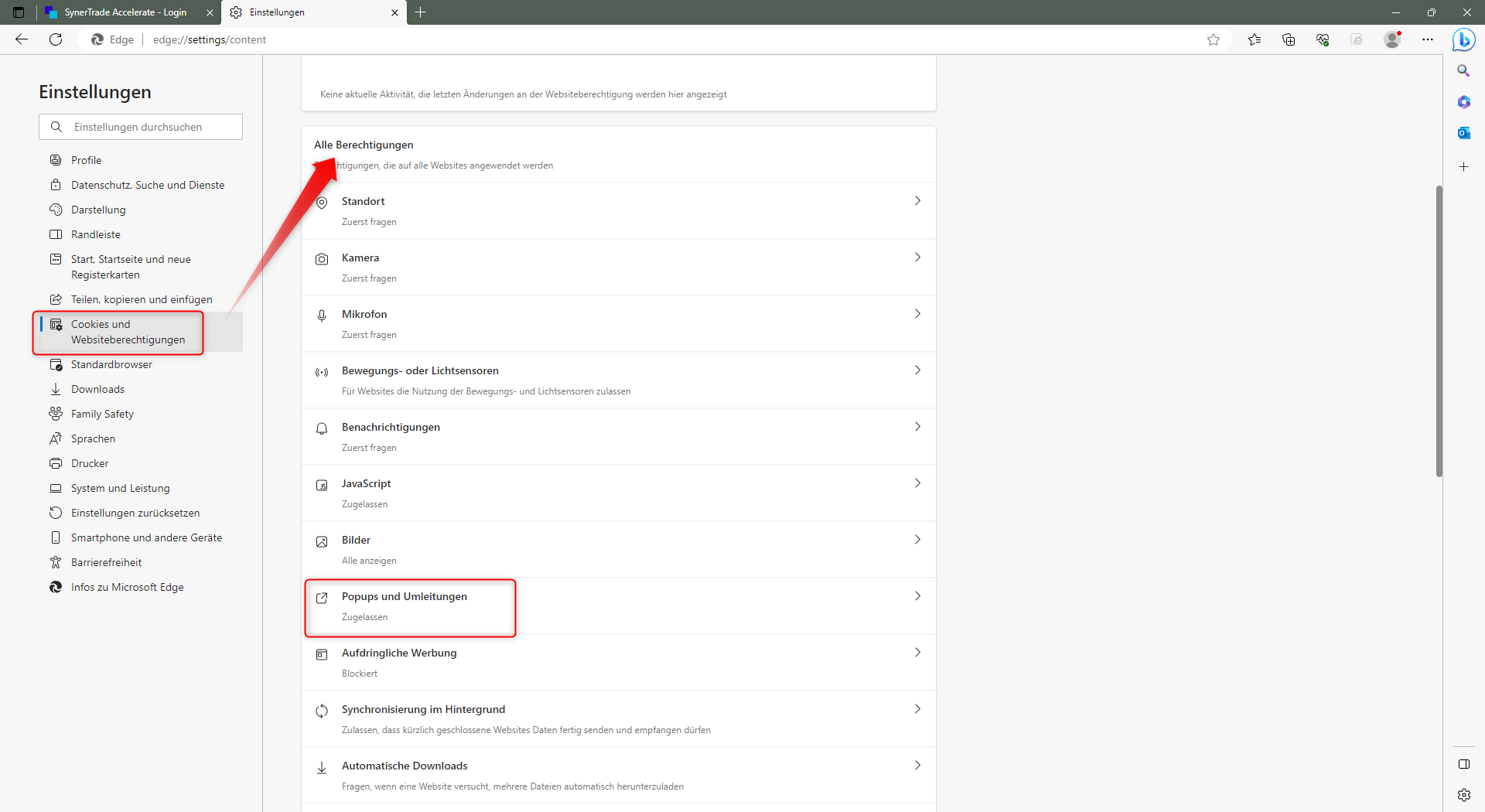
Task: Expand Aufdringliche Werbung chevron
Action: click(917, 653)
